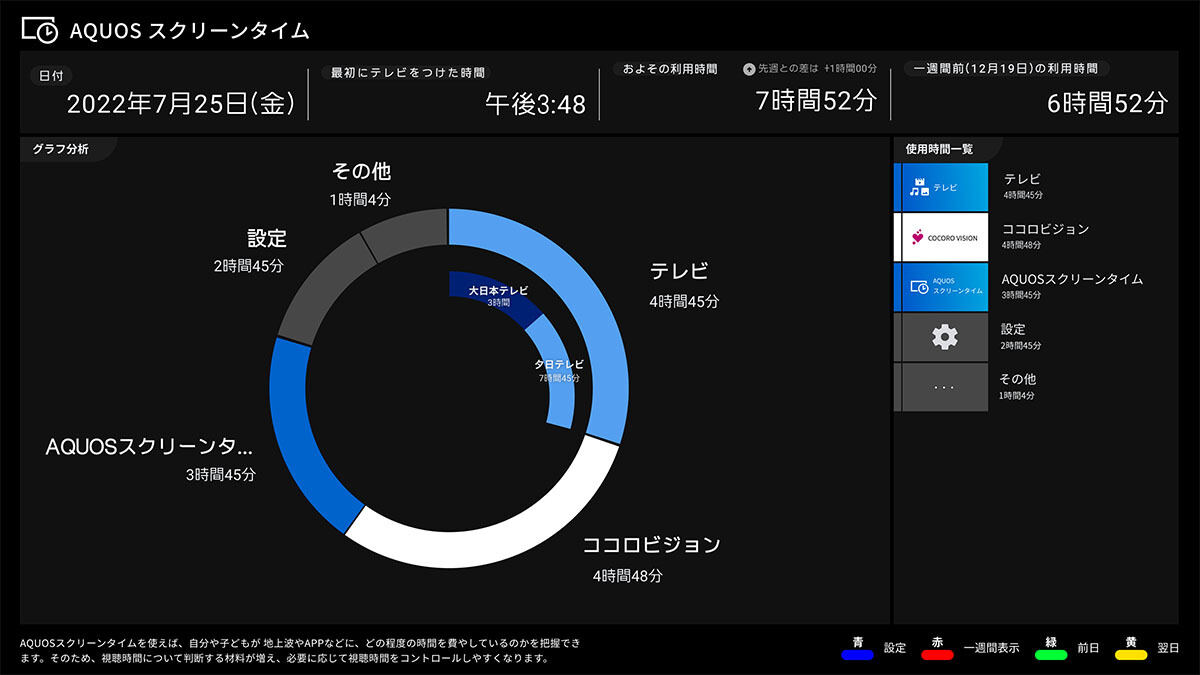1200x675 pixels.
Task: Click the truncated AQUOSスクリーンタ... chart label
Action: pos(149,447)
